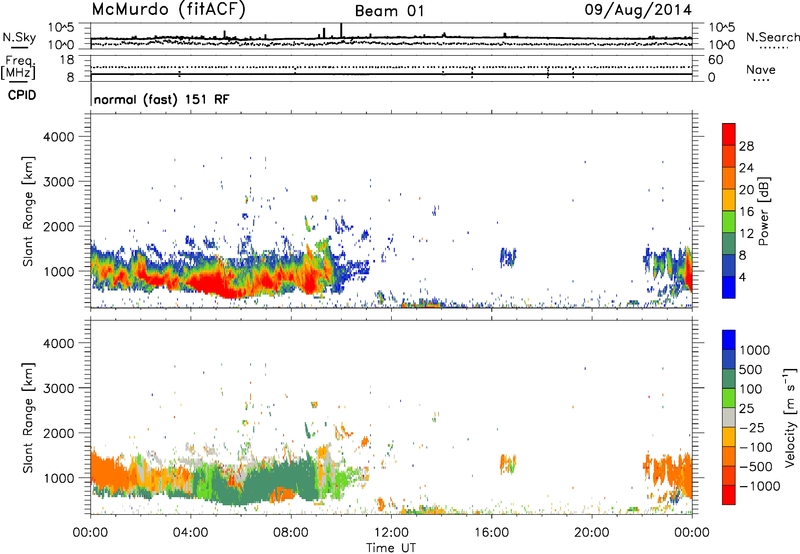Image resolution: width=800 pixels, height=554 pixels.
Task: Click the '08:00' time tick label
Action: click(291, 533)
